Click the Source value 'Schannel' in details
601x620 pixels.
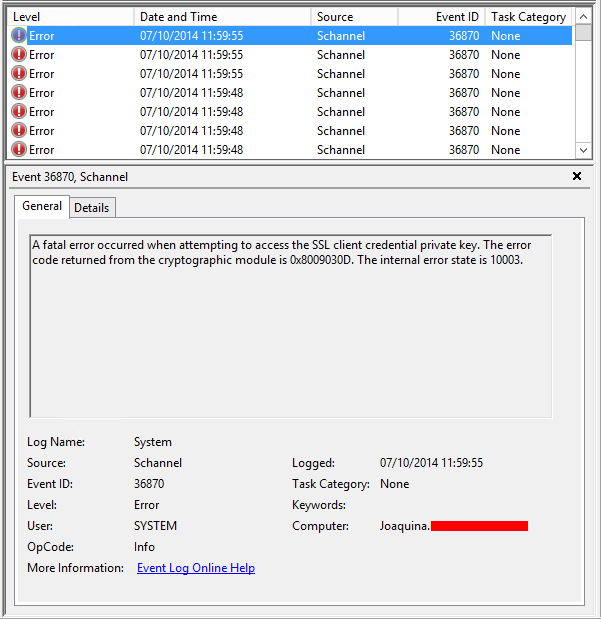coord(158,463)
